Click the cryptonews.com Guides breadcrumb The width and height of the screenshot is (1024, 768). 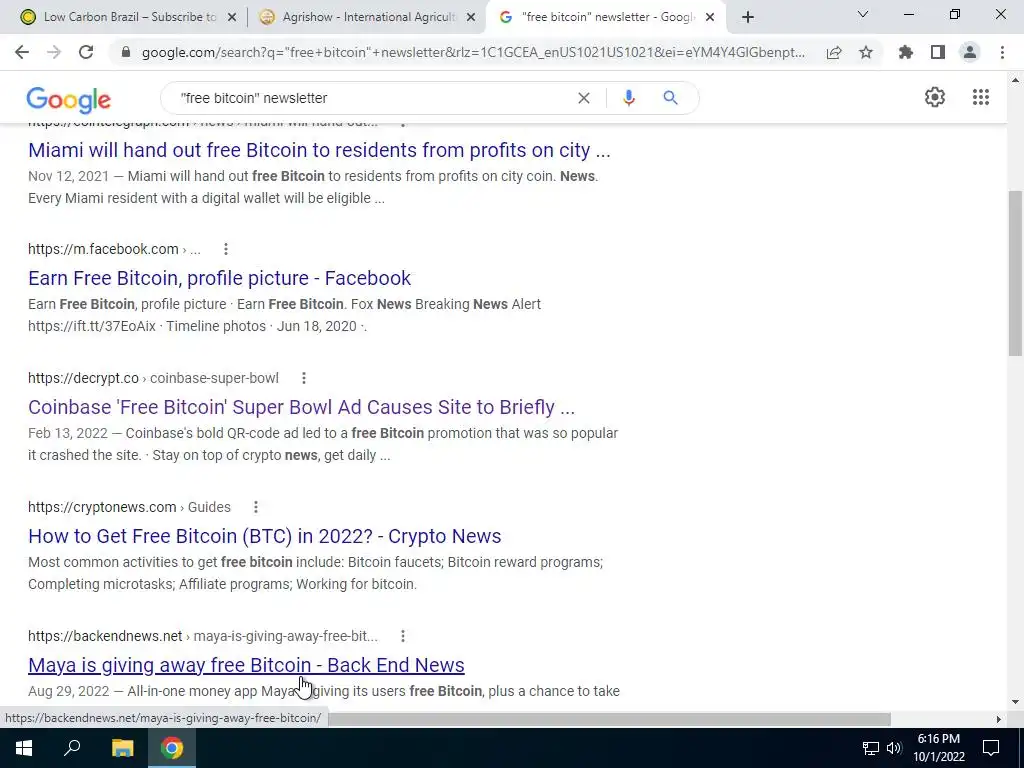pos(129,507)
